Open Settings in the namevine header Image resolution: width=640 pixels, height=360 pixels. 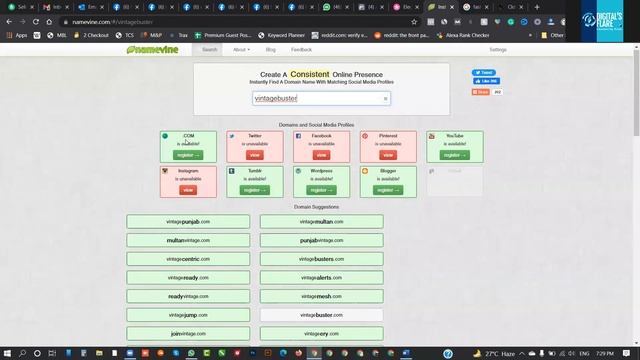click(x=498, y=50)
